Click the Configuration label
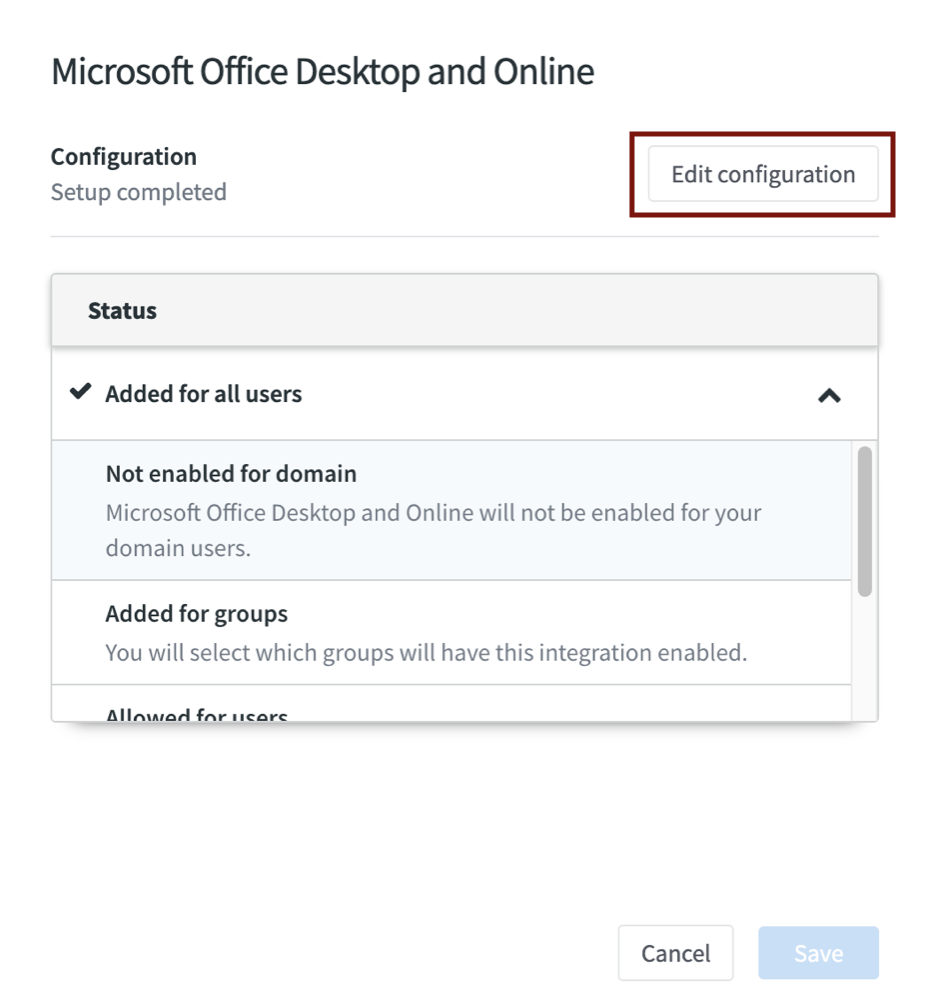 (x=123, y=156)
